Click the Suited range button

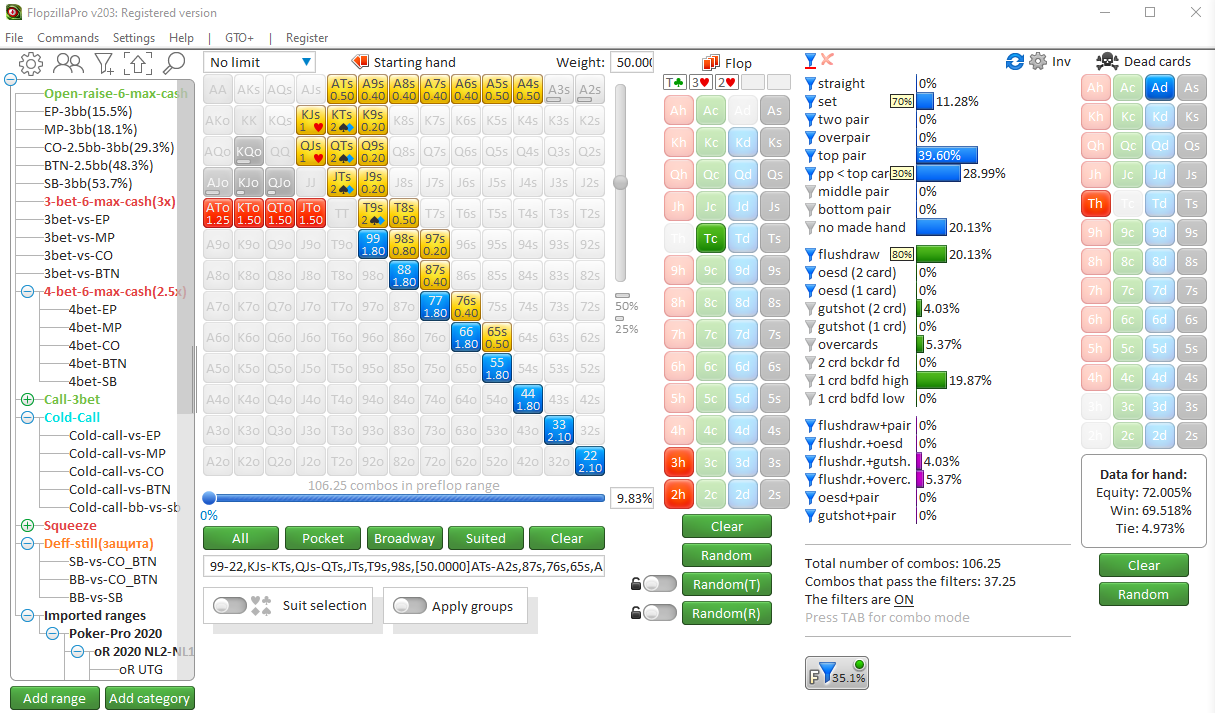[485, 538]
